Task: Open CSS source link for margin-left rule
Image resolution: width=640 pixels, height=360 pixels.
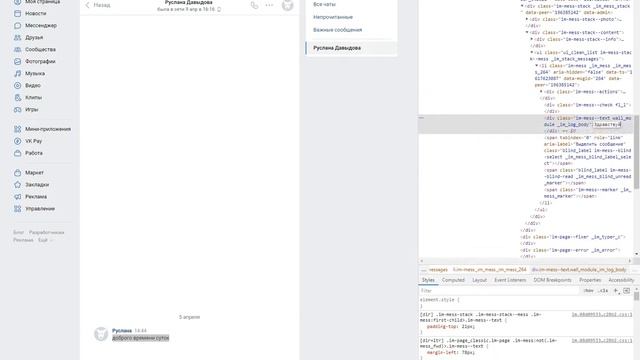Action: (602, 340)
